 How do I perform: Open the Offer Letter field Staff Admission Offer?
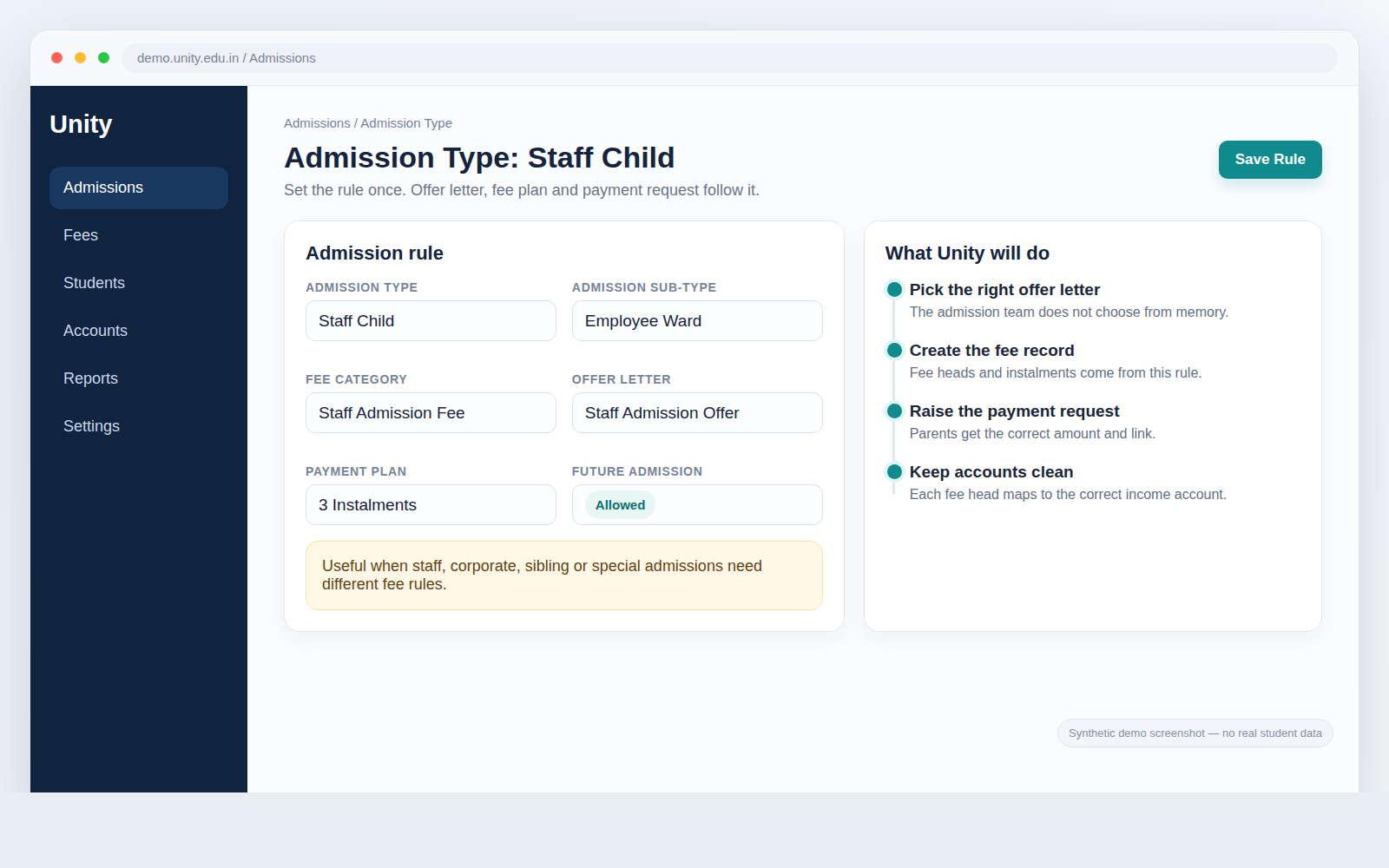coord(697,413)
